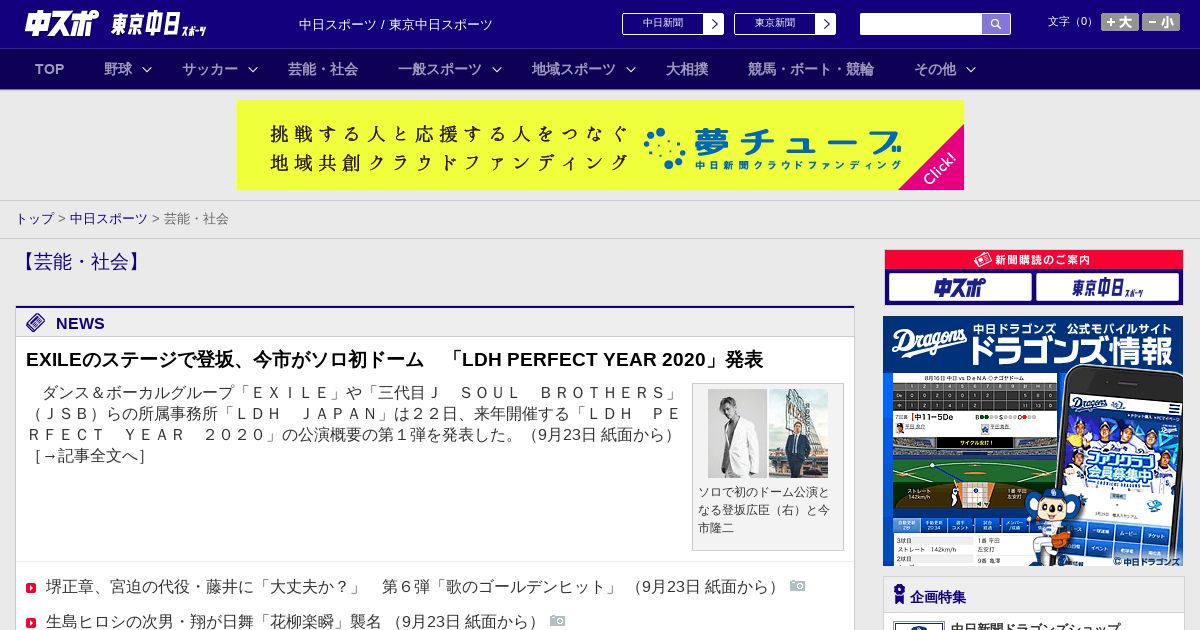Focus the header search input field
1200x630 pixels.
tap(921, 24)
